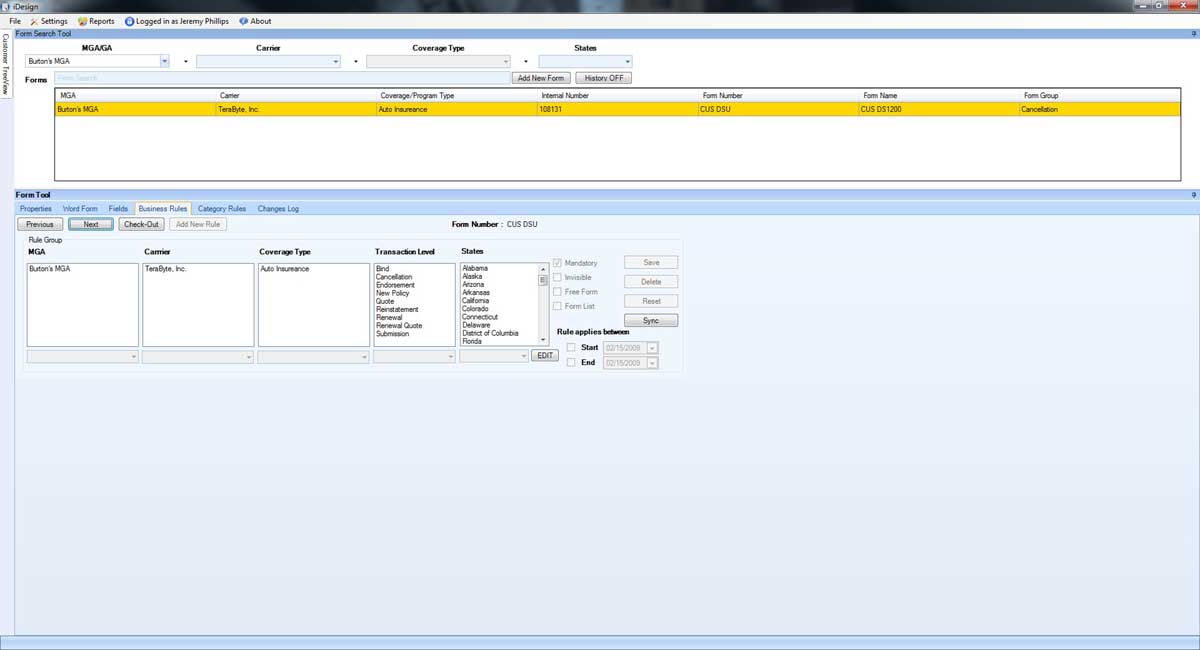Click the Delete button in Rule Group
Image resolution: width=1200 pixels, height=650 pixels.
click(x=651, y=281)
